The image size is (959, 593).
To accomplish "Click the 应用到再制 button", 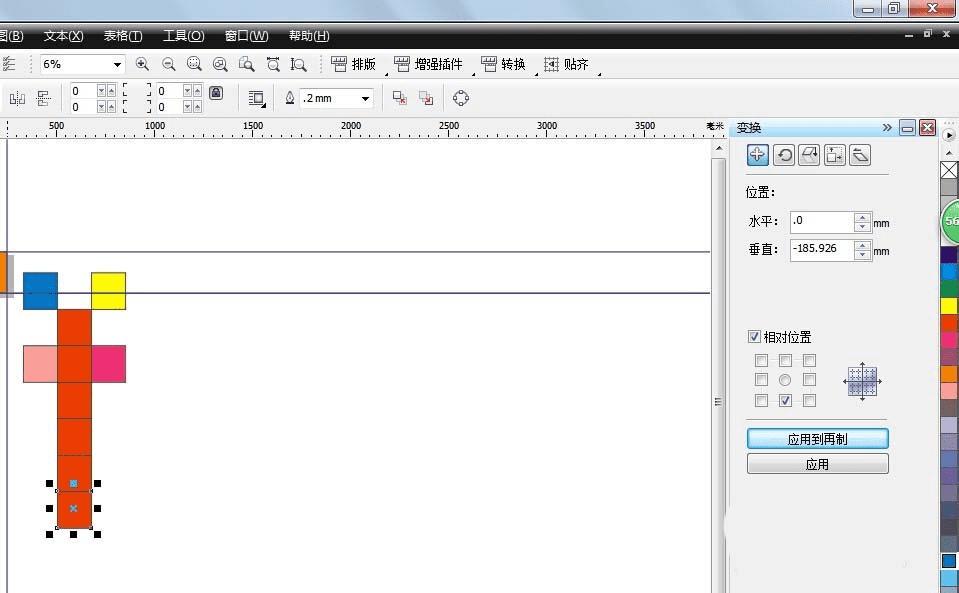I will click(818, 439).
